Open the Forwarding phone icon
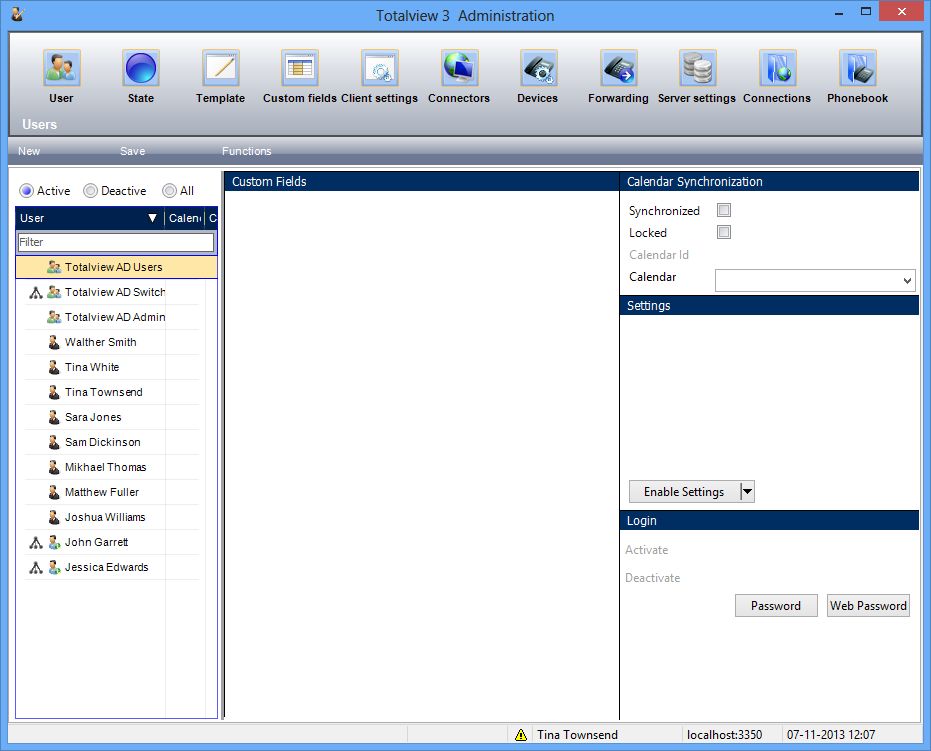 pos(618,68)
